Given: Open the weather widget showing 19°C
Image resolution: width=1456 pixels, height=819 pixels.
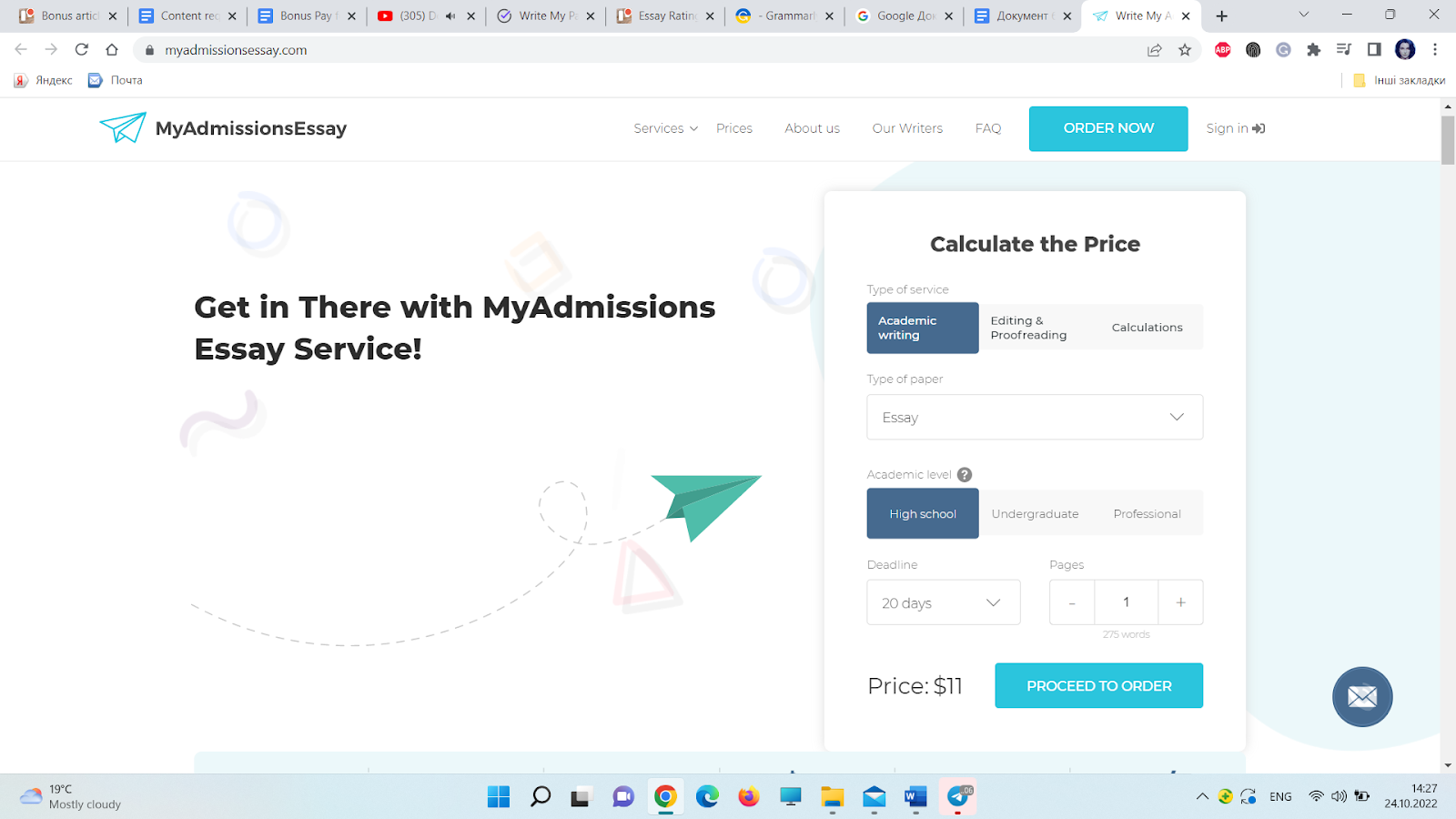Looking at the screenshot, I should coord(71,797).
